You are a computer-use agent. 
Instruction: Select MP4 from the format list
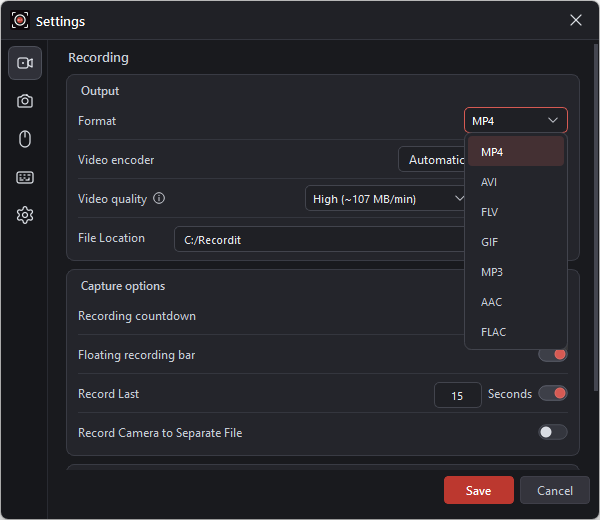(515, 152)
